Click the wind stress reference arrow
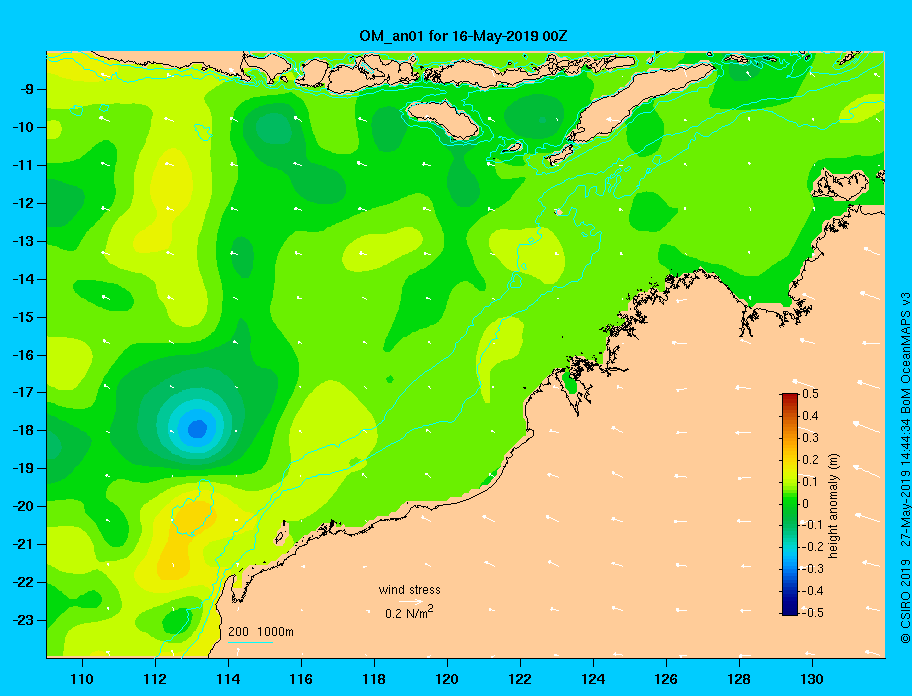Screen dimensions: 912x696 coord(411,601)
